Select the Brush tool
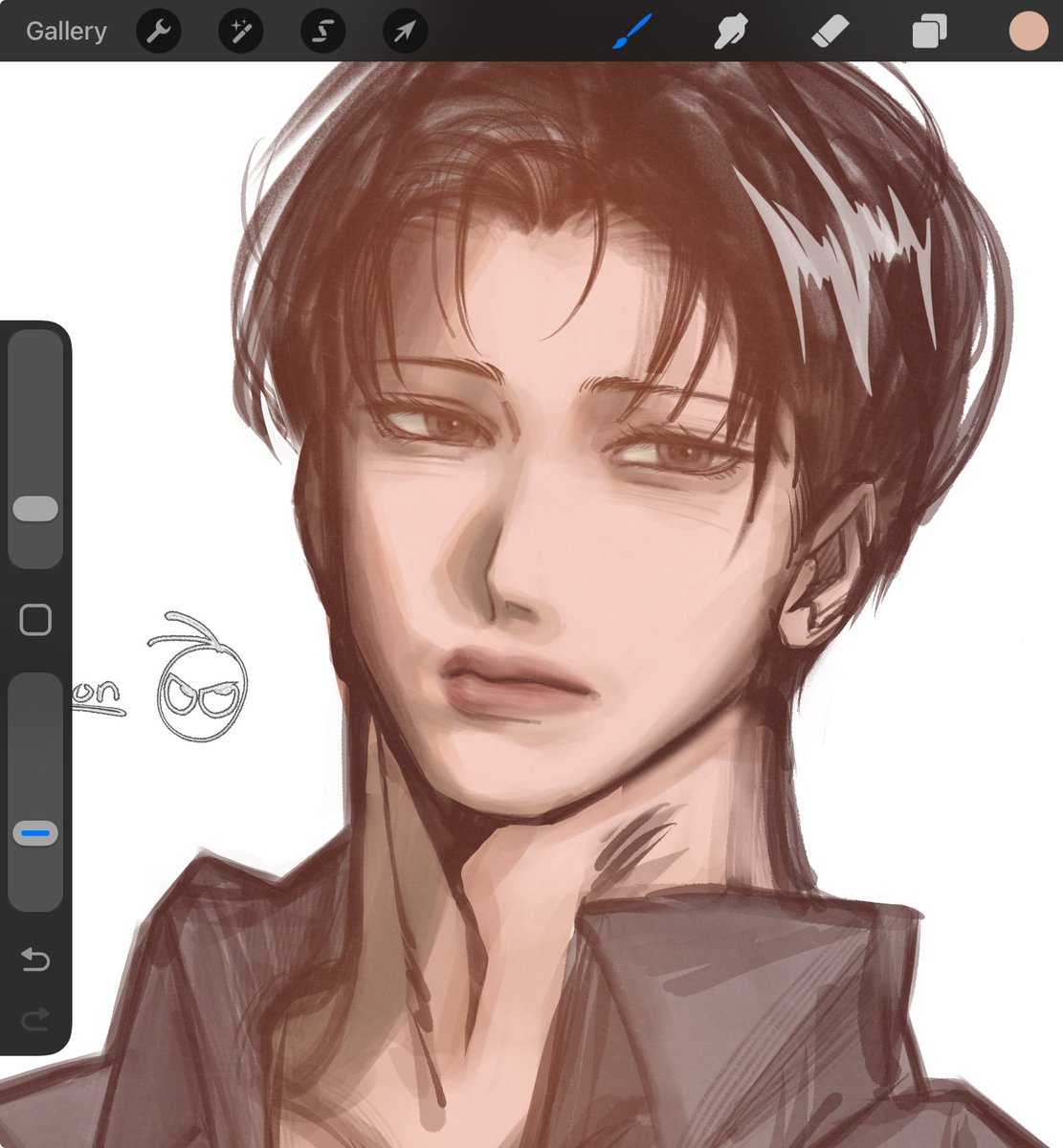The image size is (1063, 1148). (631, 32)
